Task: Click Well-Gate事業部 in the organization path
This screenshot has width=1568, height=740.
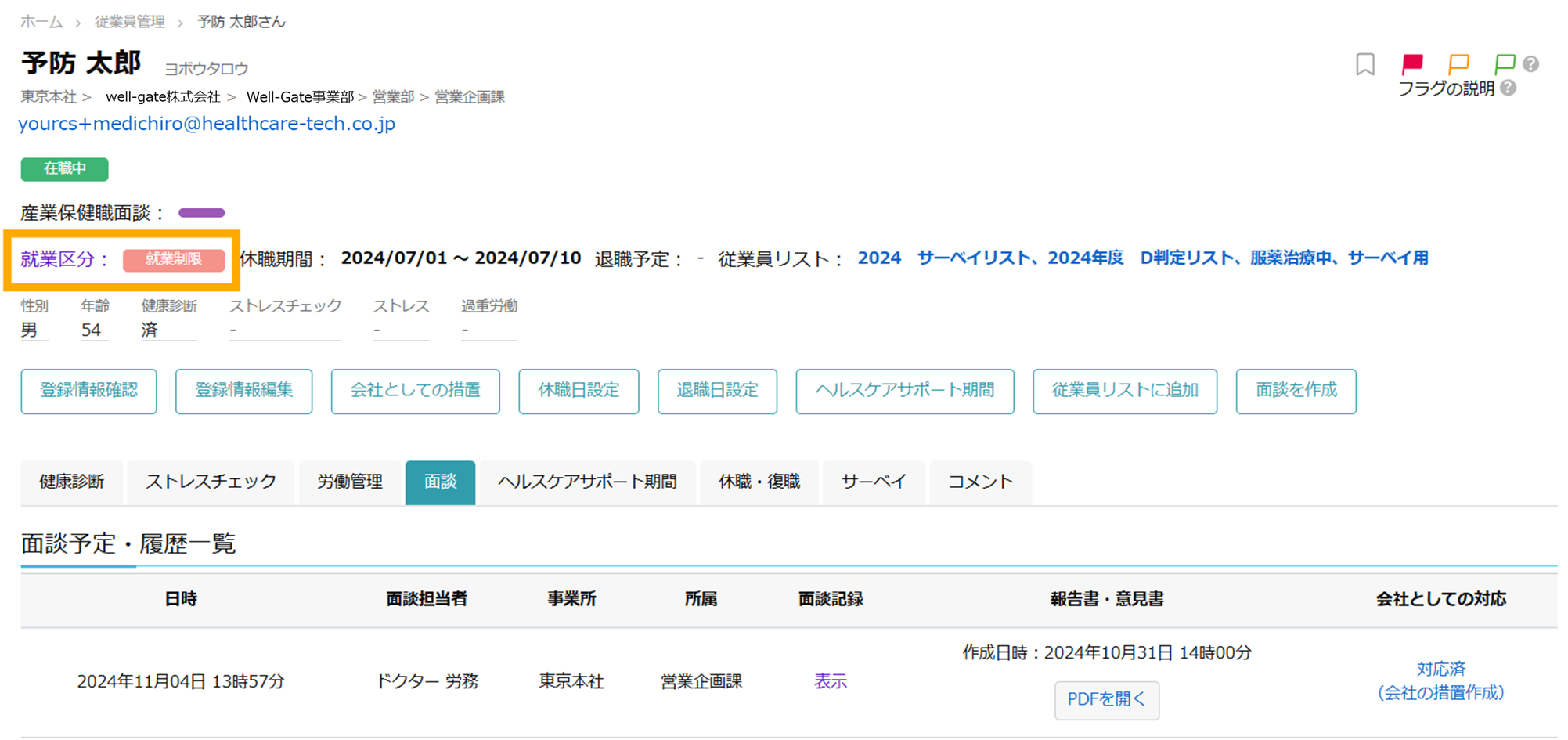Action: click(x=301, y=97)
